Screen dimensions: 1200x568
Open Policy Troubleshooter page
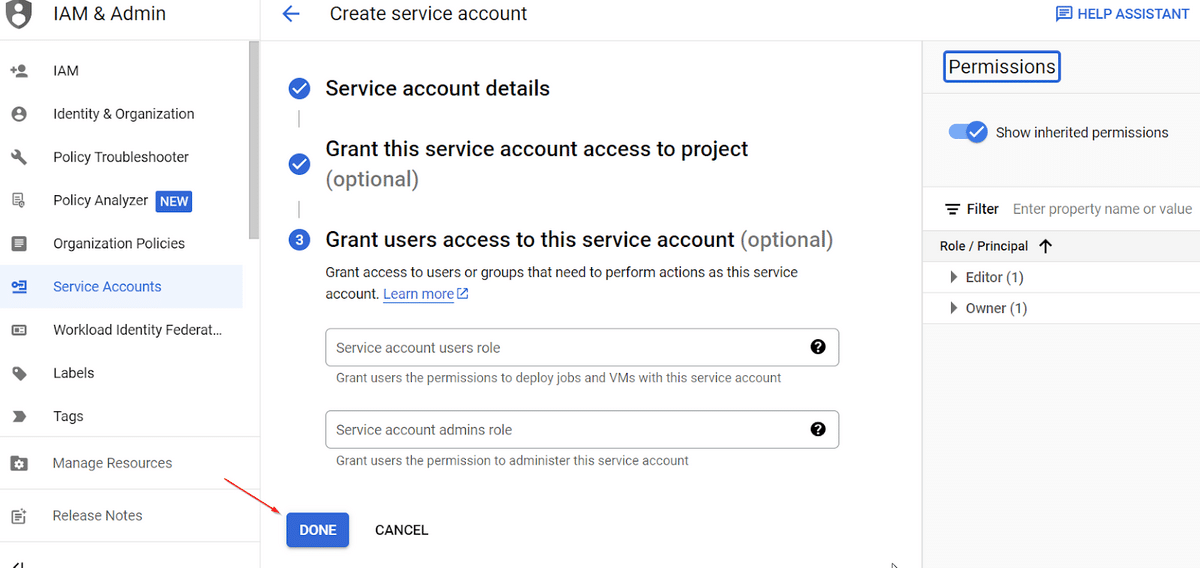(x=121, y=157)
